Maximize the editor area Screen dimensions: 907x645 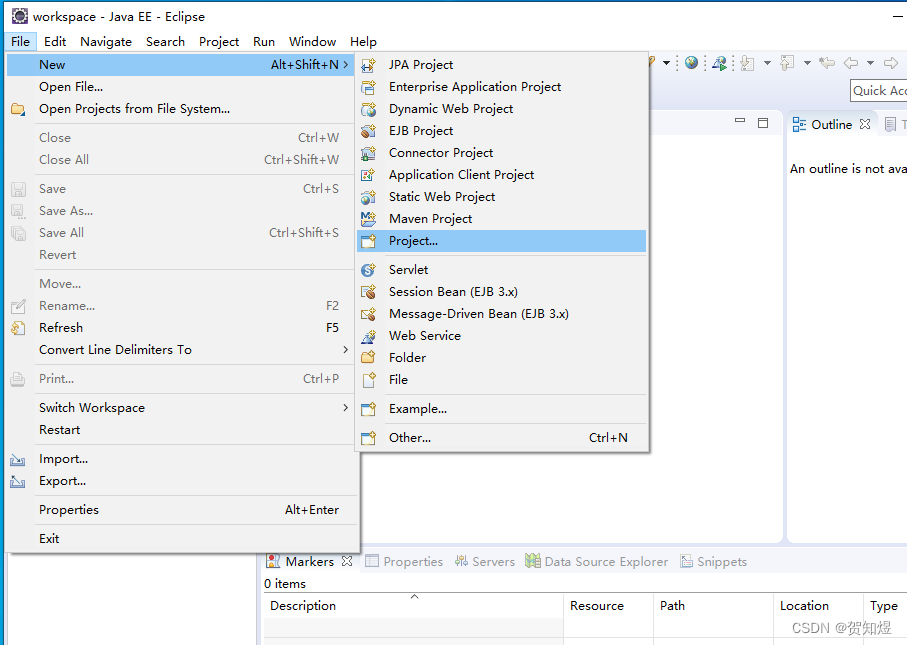click(x=763, y=123)
